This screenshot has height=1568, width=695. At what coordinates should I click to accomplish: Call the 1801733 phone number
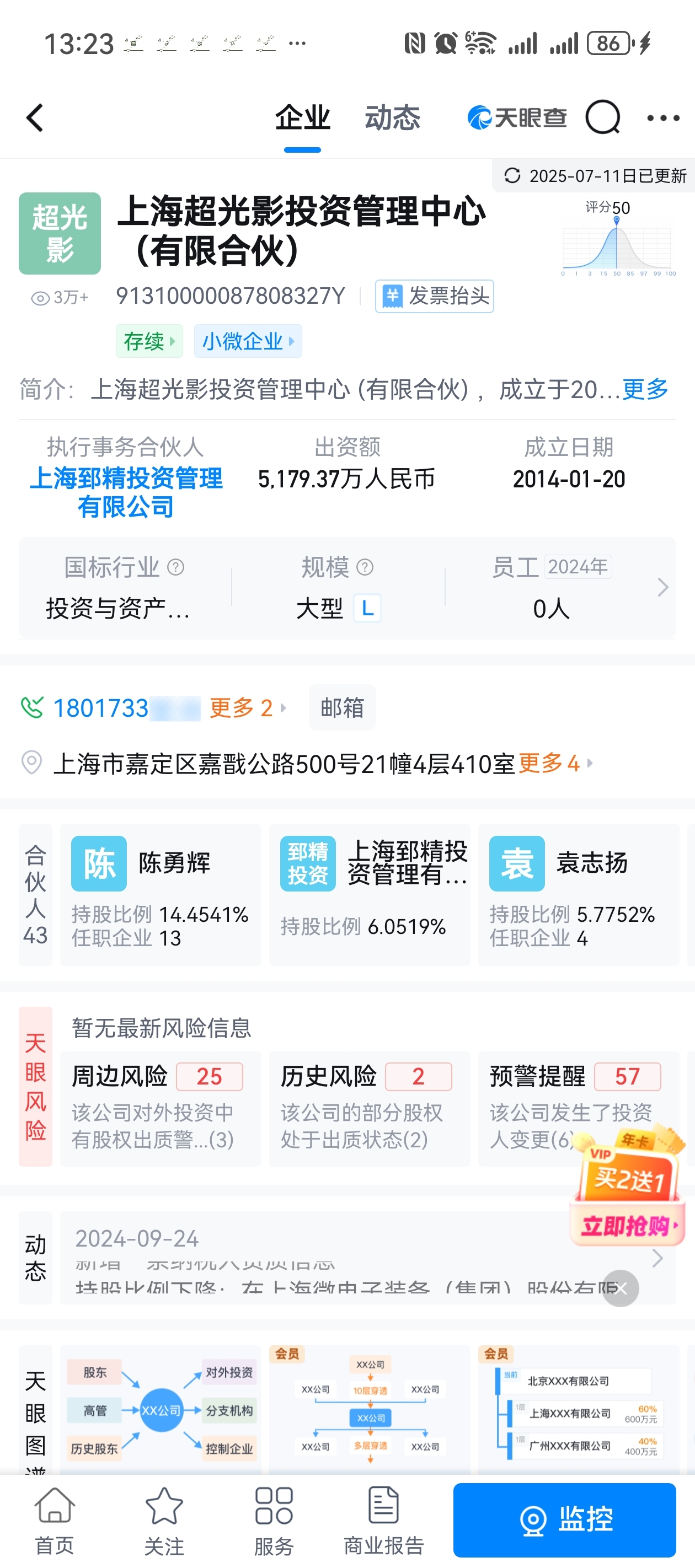click(x=127, y=707)
